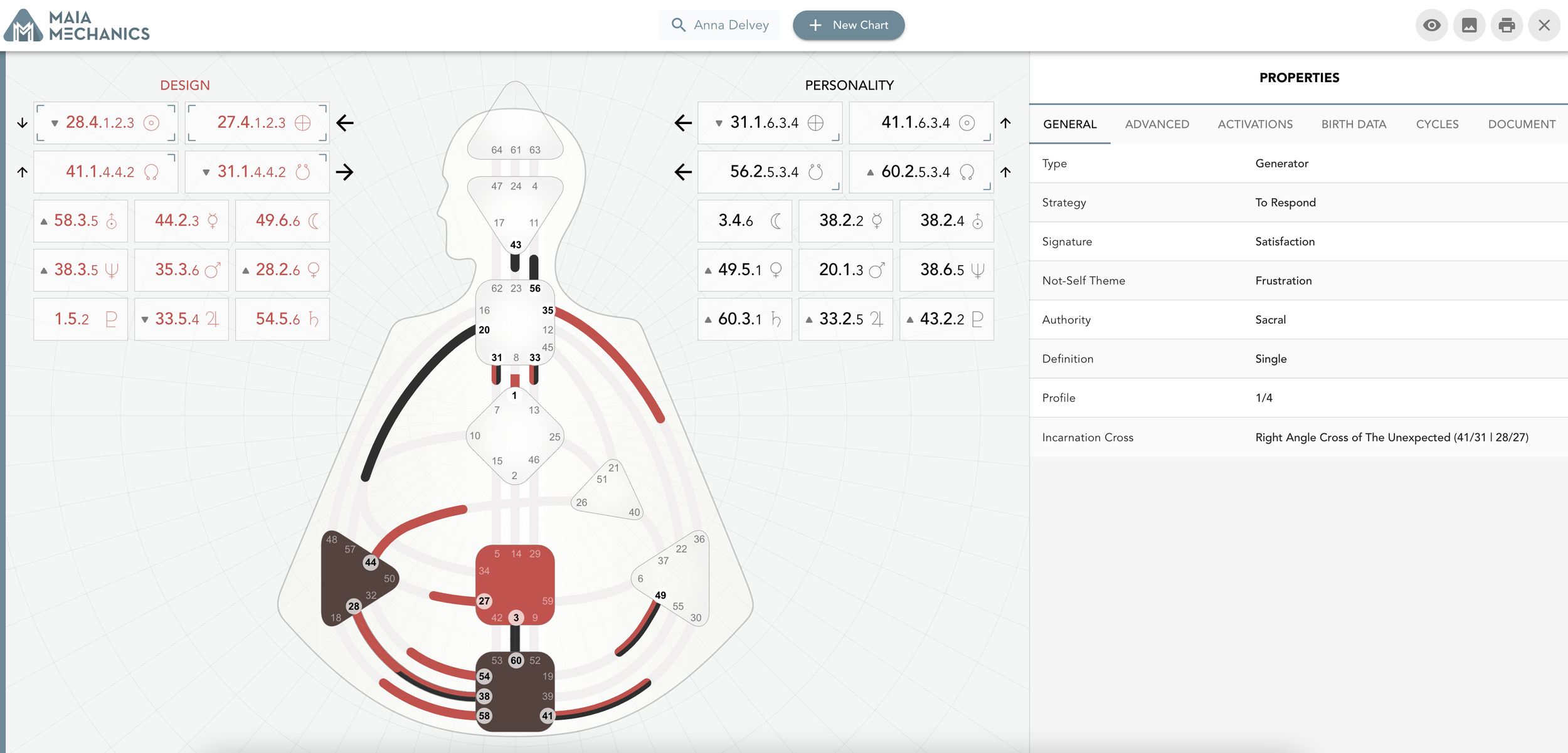Switch to the General tab
The image size is (1568, 753).
pos(1070,124)
